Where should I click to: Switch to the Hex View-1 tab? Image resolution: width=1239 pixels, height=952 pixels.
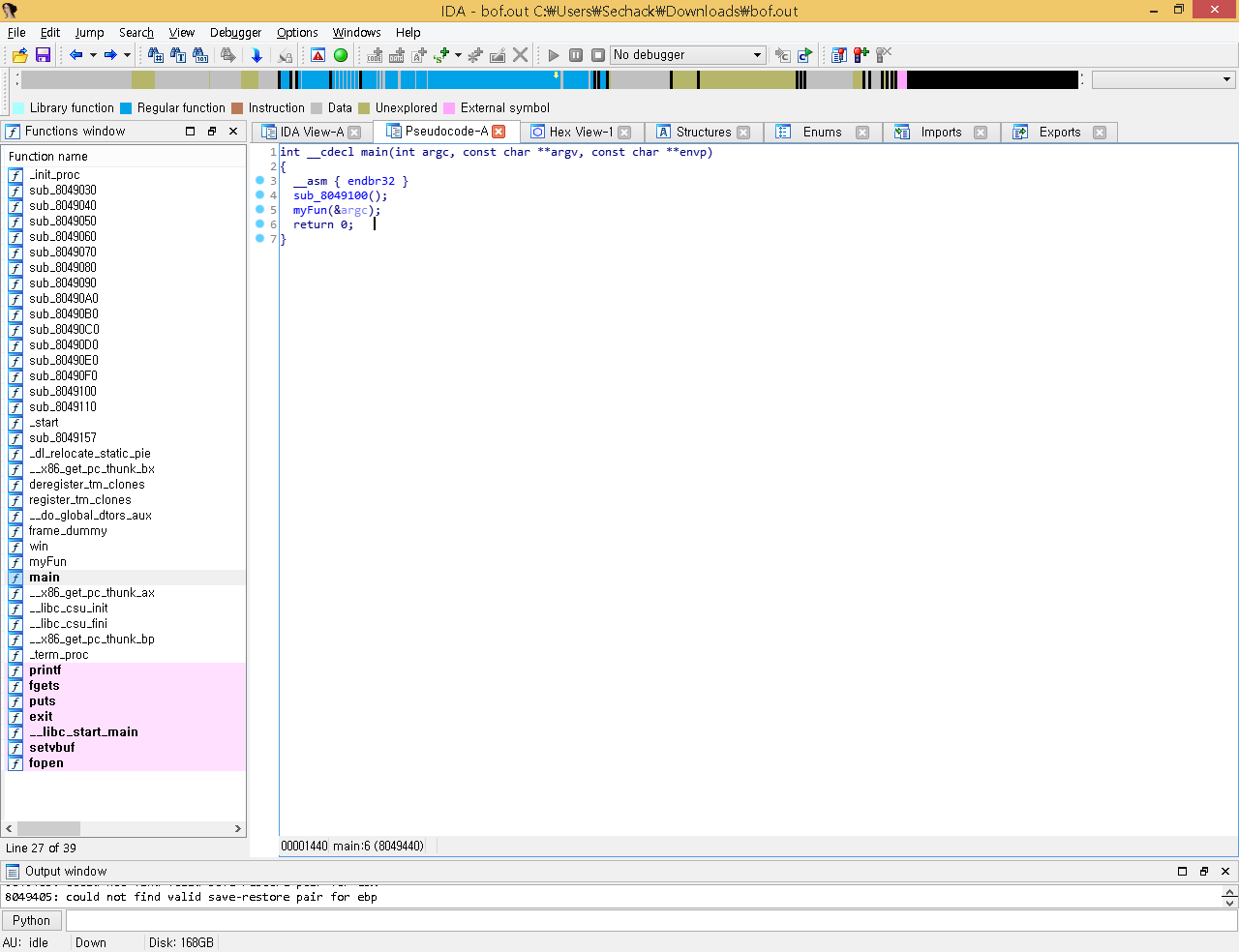[x=581, y=133]
